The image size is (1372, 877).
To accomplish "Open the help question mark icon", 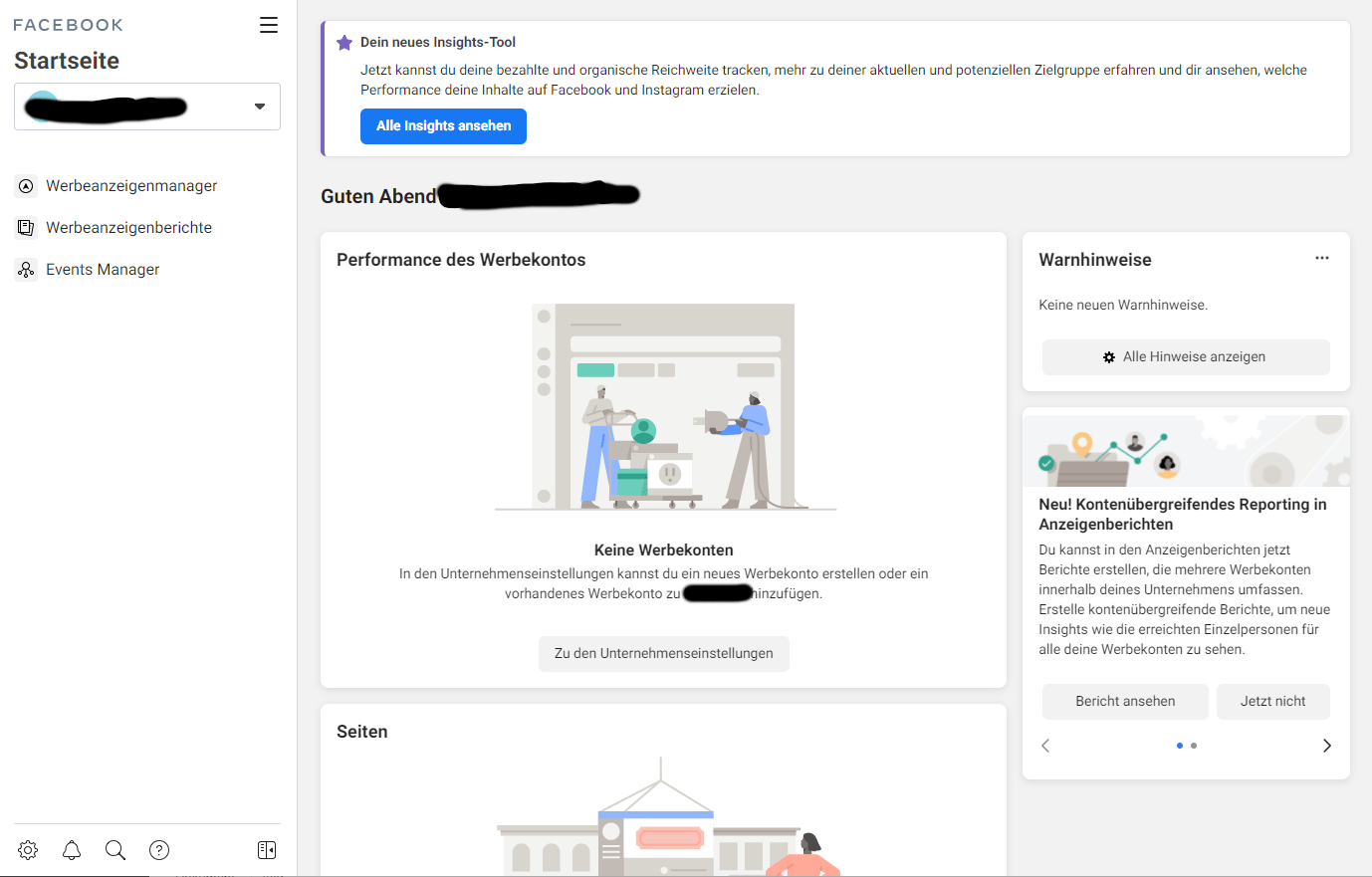I will pos(159,850).
